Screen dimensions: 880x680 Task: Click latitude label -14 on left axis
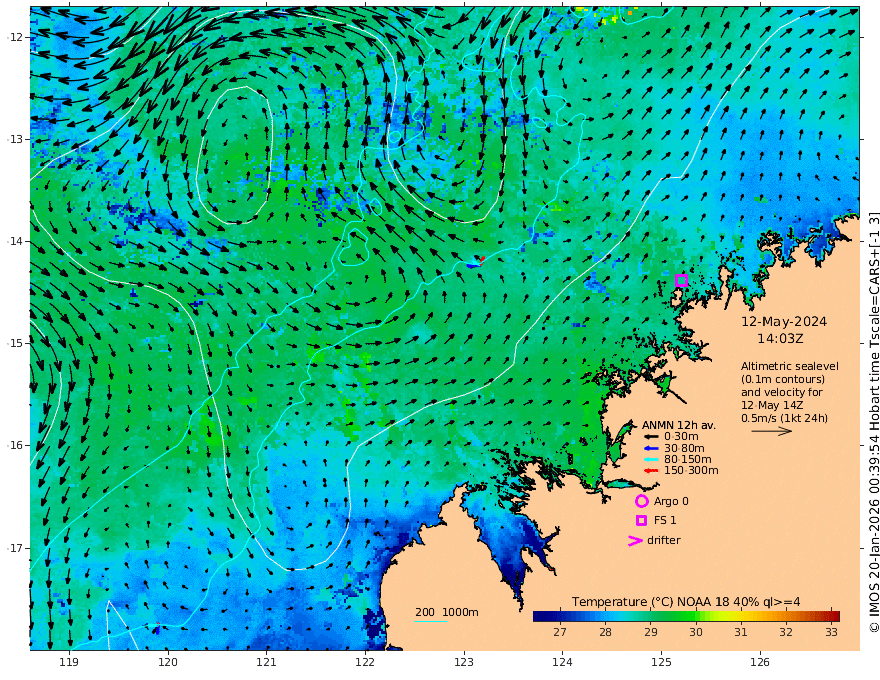(x=15, y=241)
